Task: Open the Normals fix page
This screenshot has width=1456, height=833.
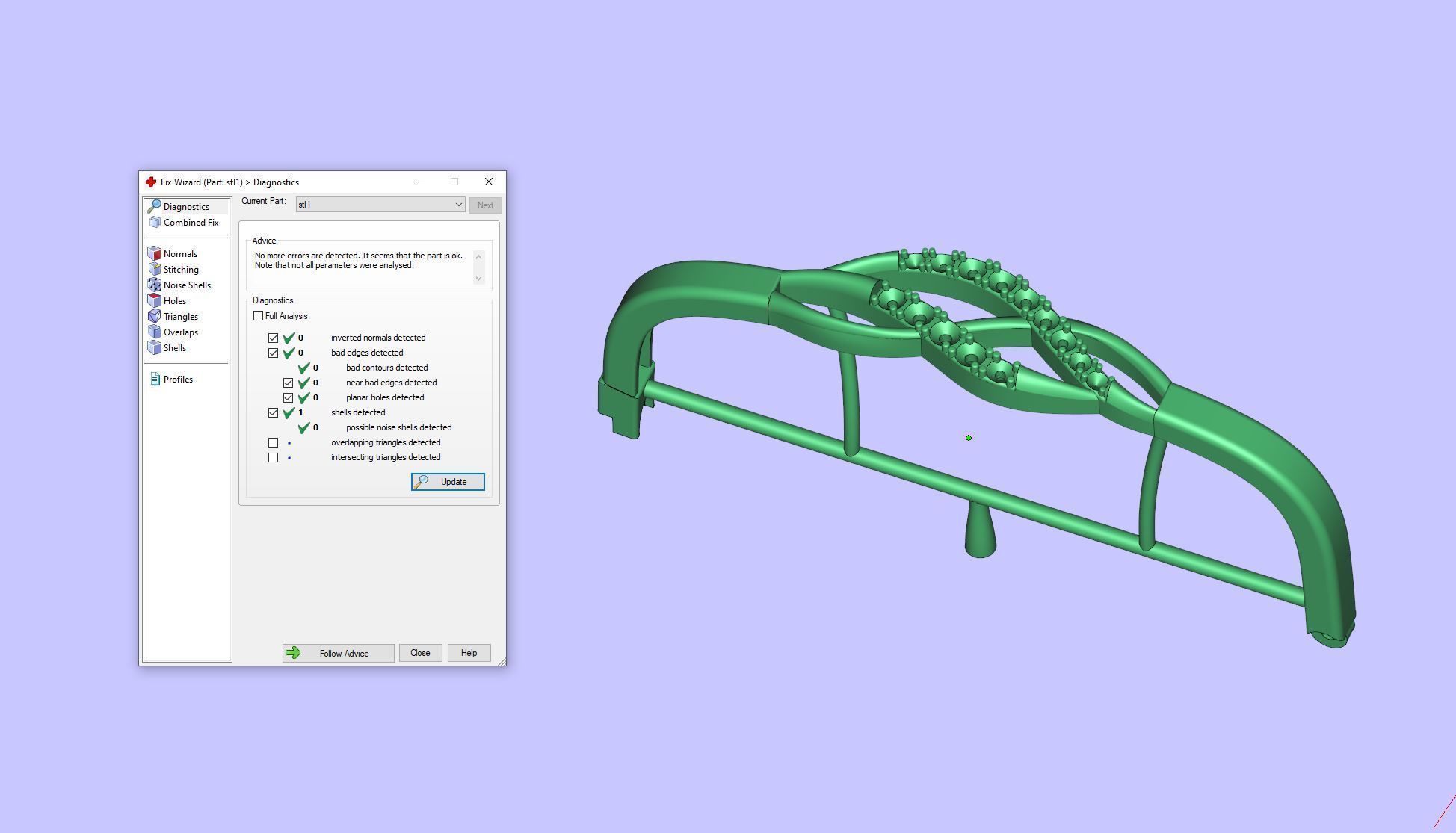Action: [179, 254]
